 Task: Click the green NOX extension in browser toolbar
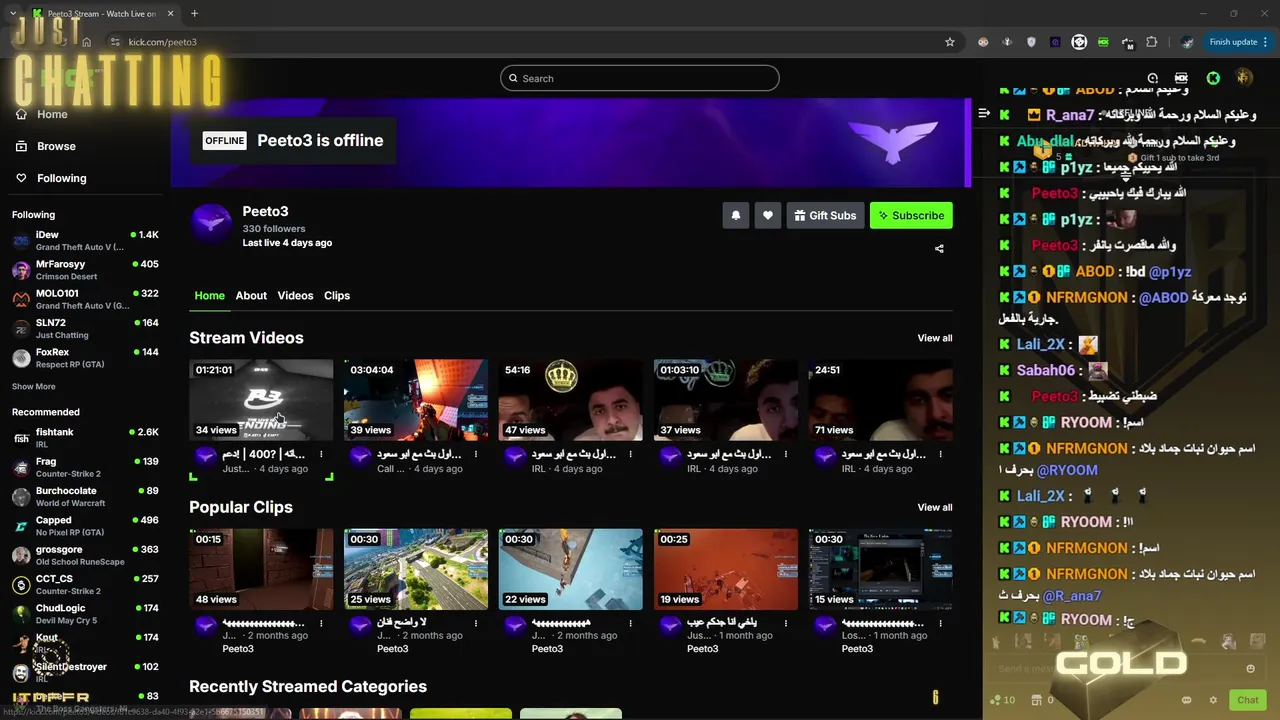[1103, 42]
